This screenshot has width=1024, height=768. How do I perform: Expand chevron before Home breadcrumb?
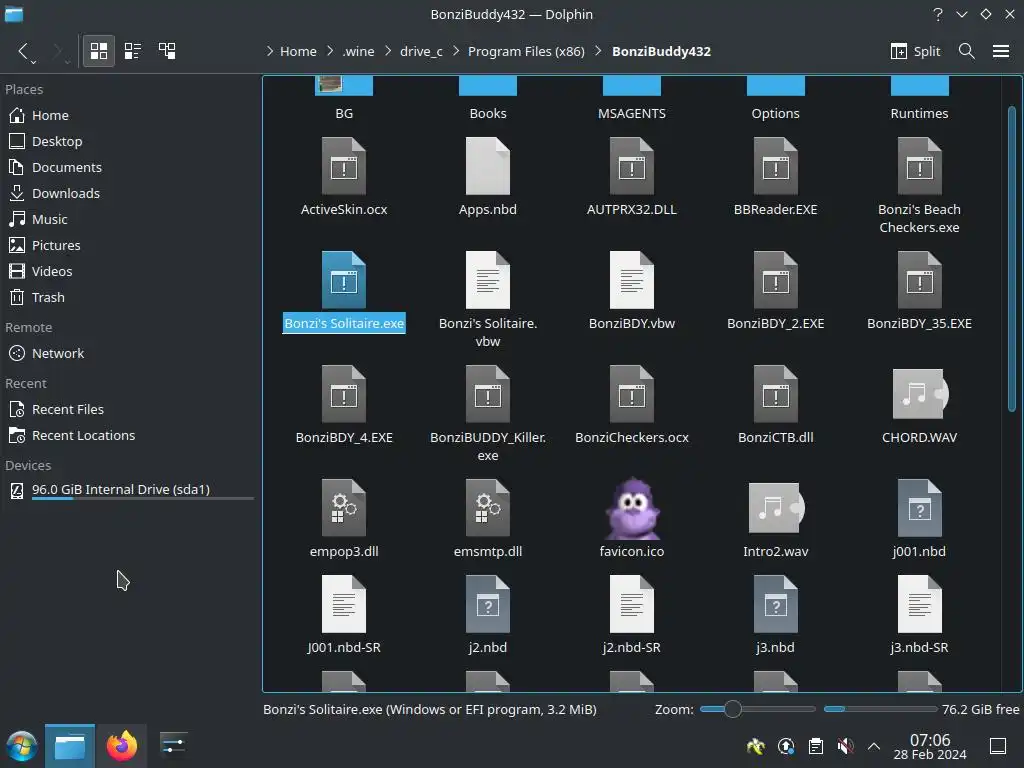pos(270,51)
